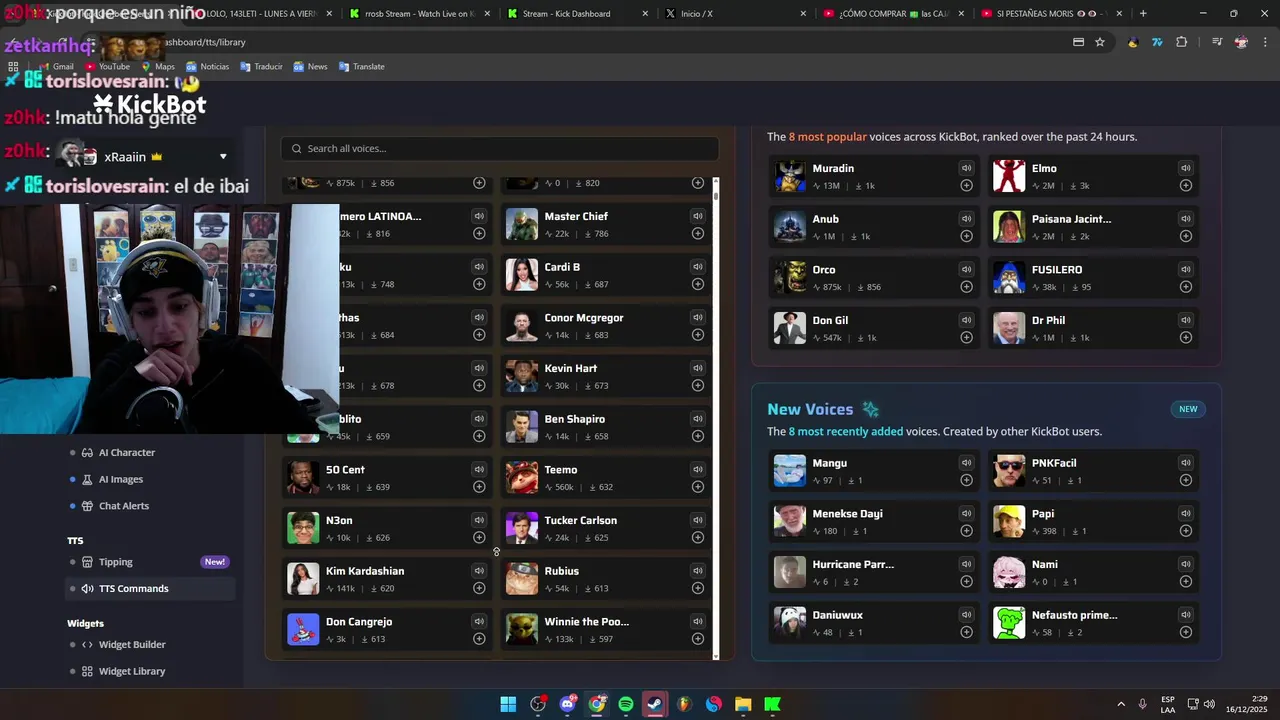This screenshot has height=720, width=1280.
Task: Play the Cardi B voice preview
Action: click(697, 267)
